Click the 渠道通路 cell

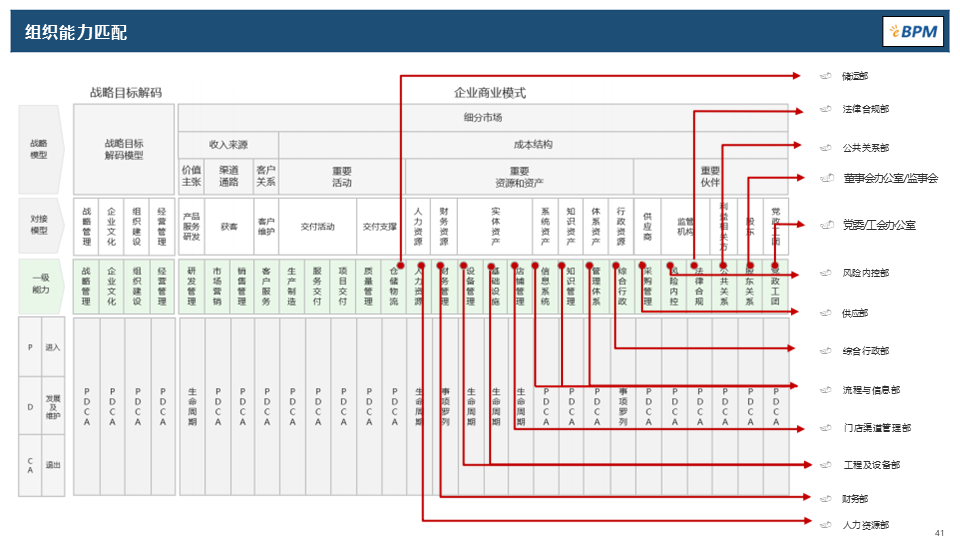tap(228, 176)
